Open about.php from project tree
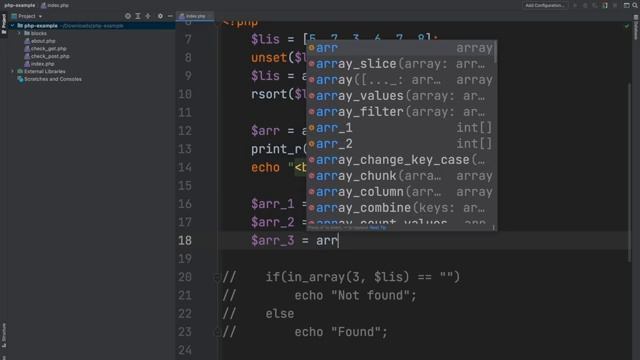This screenshot has height=360, width=640. 43,41
